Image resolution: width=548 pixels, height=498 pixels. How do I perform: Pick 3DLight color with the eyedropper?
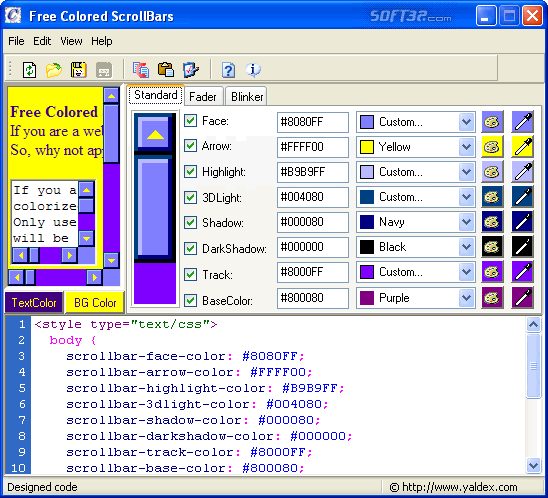[x=522, y=197]
